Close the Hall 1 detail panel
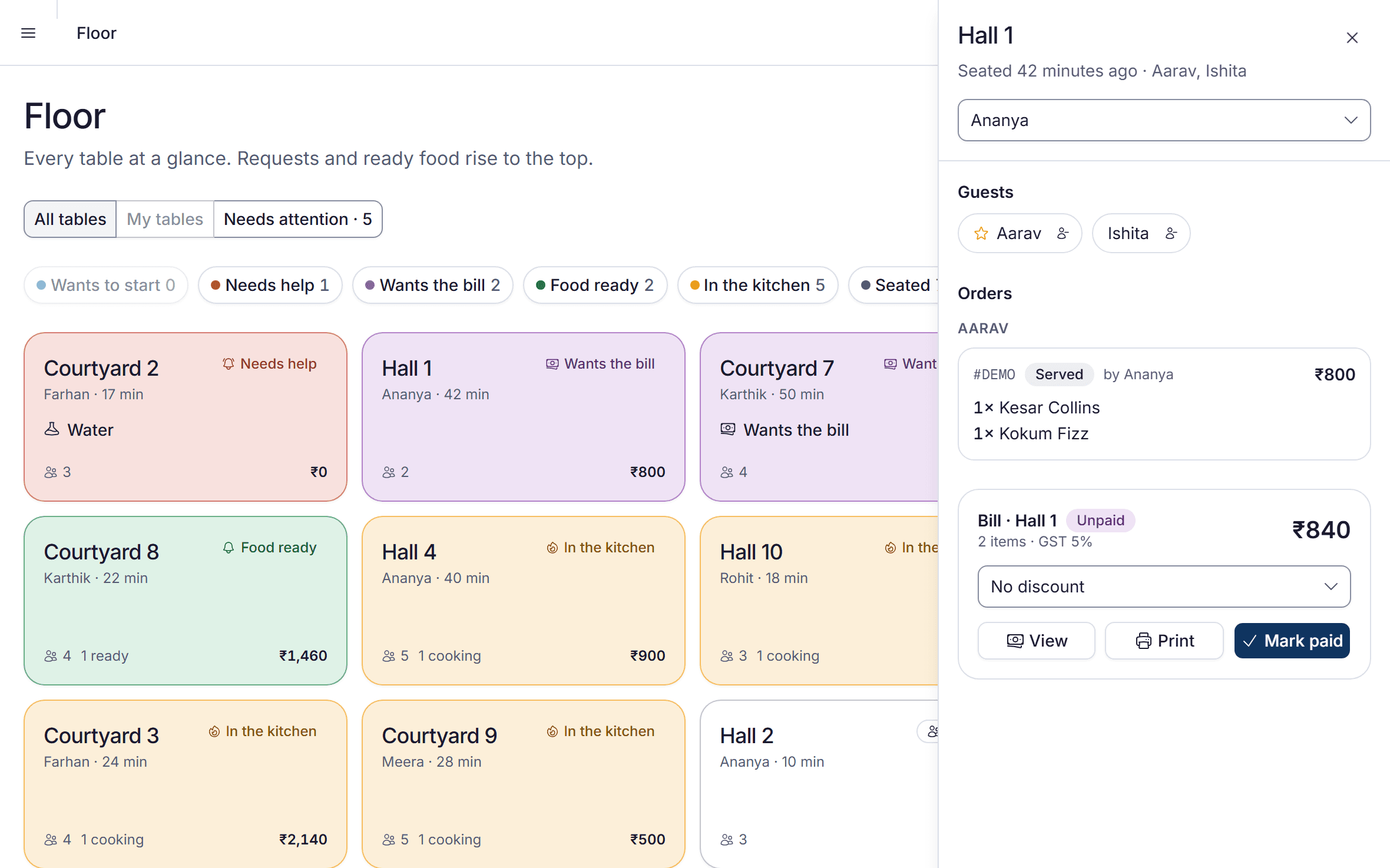The image size is (1390, 868). [x=1352, y=38]
